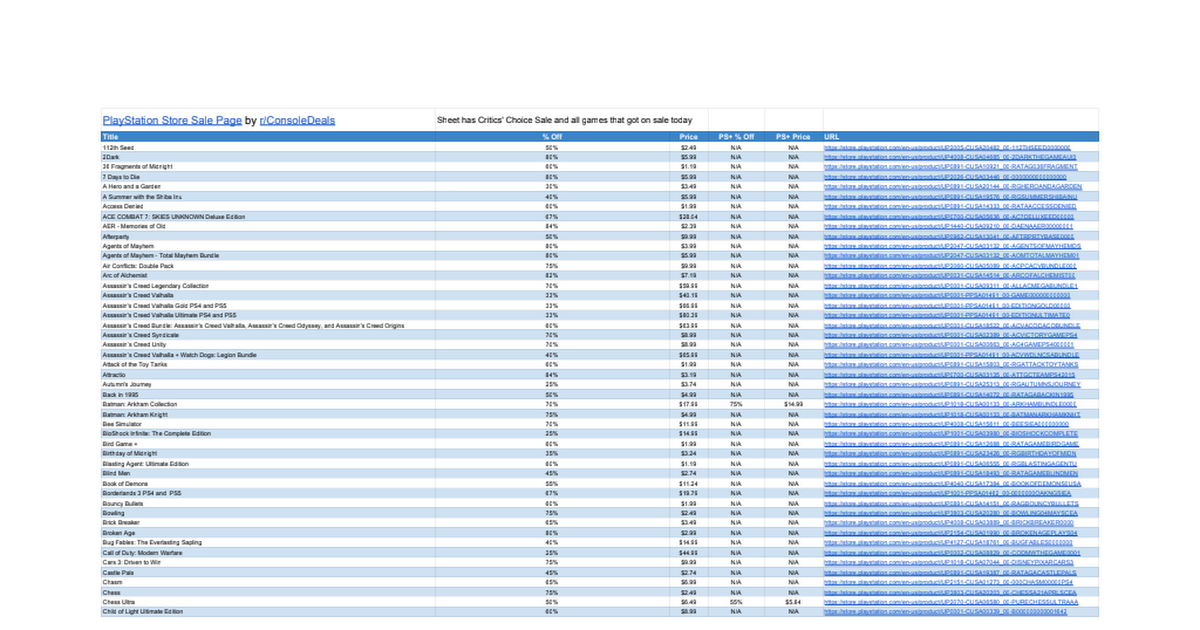The width and height of the screenshot is (1200, 630).
Task: Select the 'Access Denied' title cell
Action: [269, 206]
